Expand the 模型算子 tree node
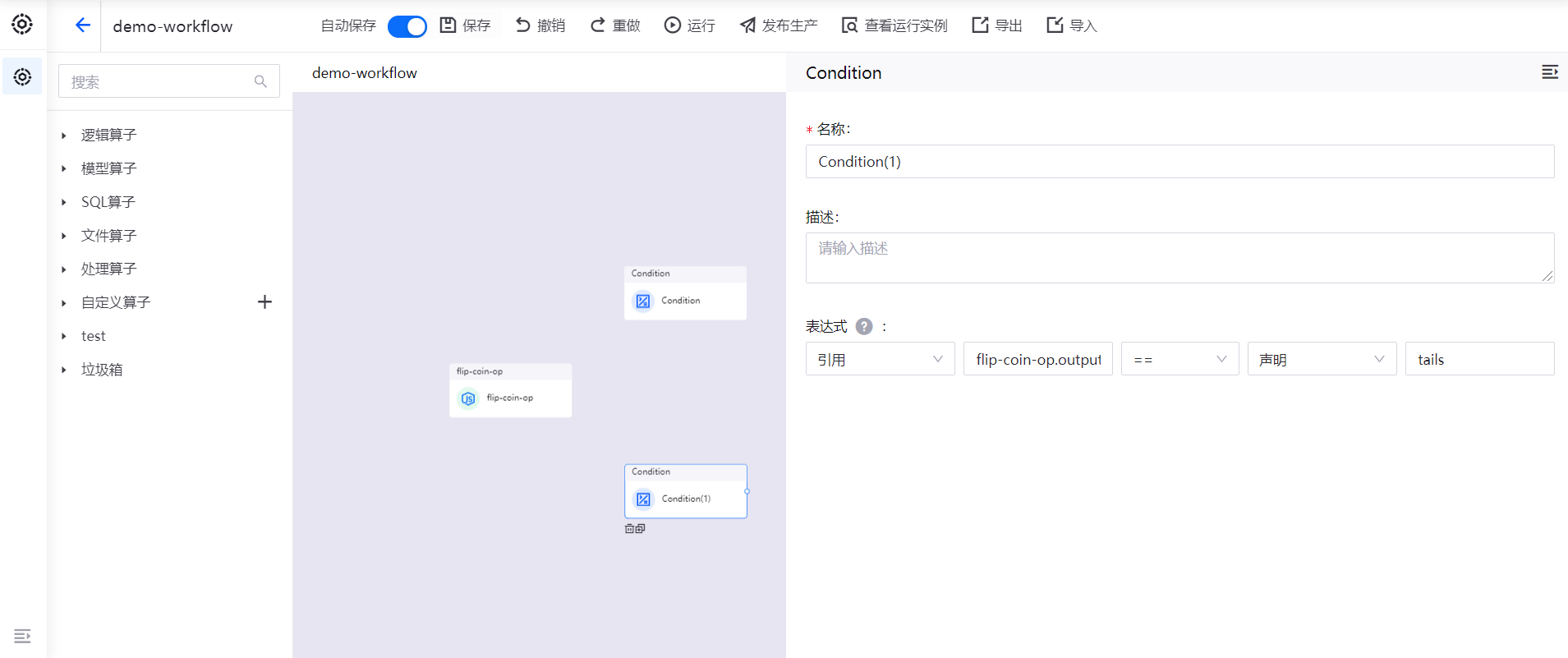This screenshot has width=1568, height=658. click(64, 168)
